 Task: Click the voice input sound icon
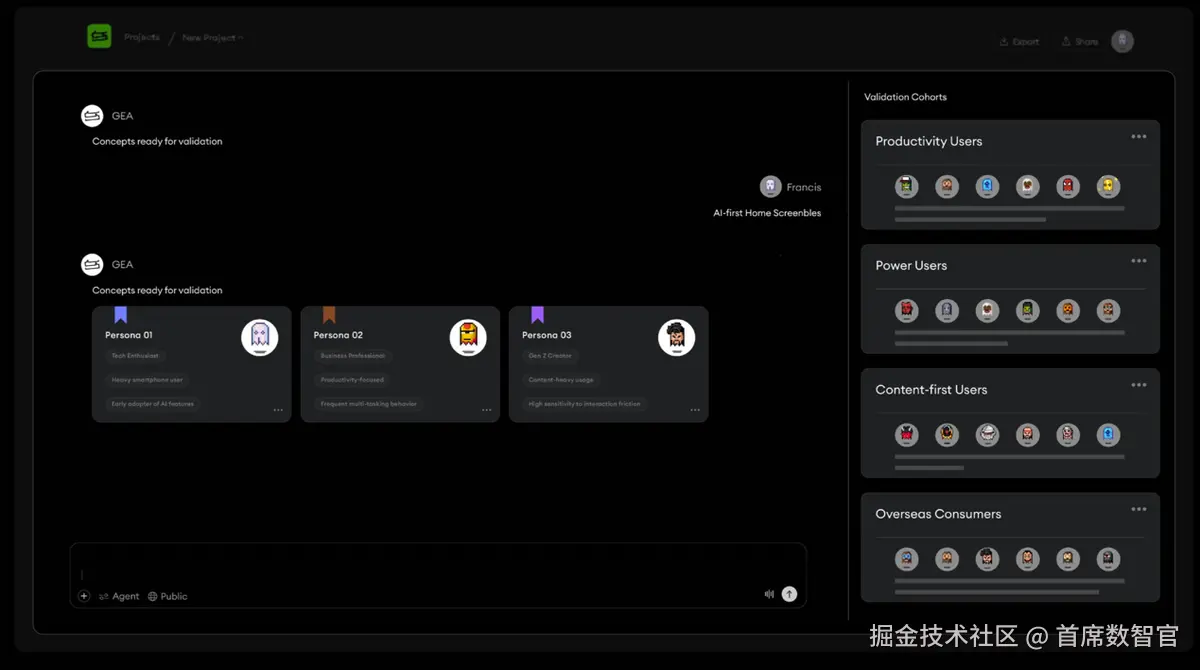coord(769,594)
